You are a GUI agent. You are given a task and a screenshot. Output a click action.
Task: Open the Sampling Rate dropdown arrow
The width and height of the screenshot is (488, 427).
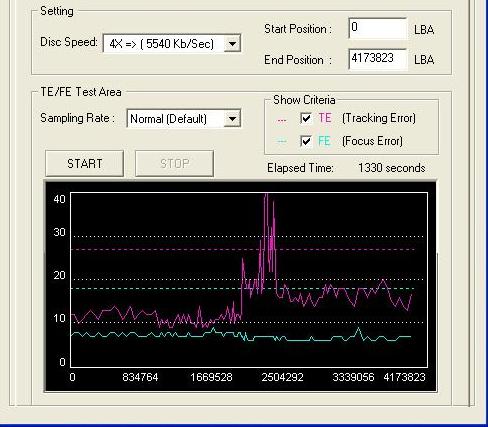[x=232, y=119]
